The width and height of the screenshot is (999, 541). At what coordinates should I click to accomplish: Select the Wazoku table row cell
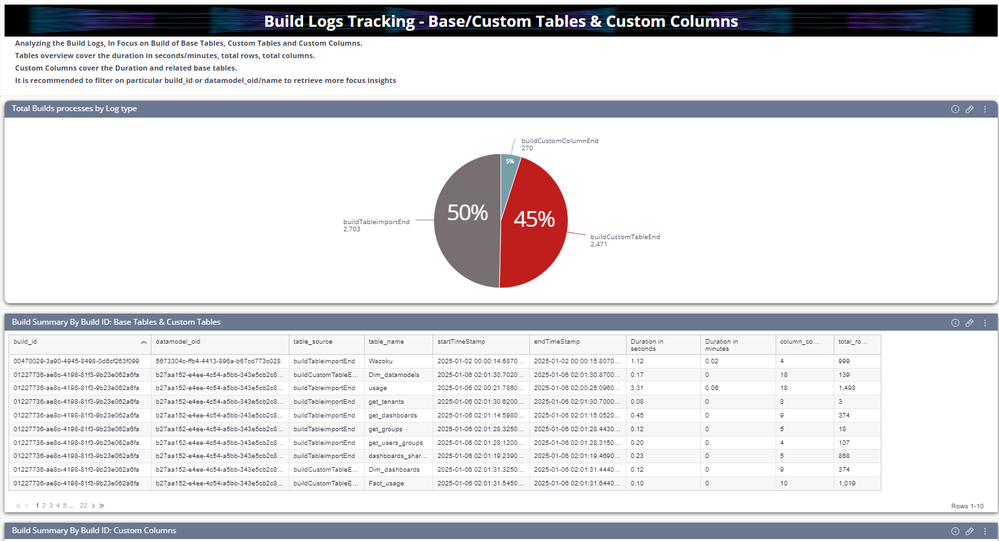pyautogui.click(x=381, y=361)
